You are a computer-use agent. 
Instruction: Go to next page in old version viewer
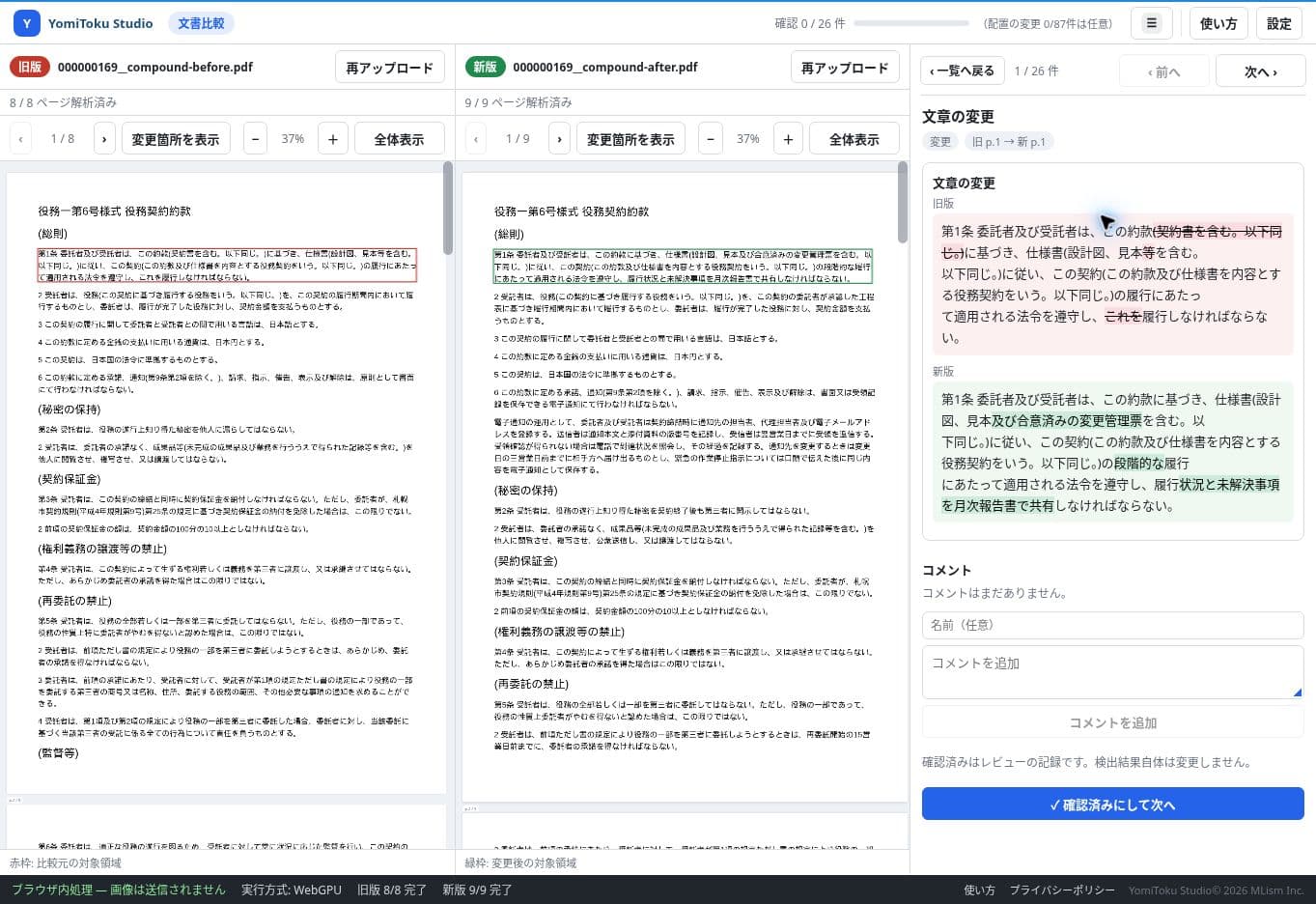point(104,139)
